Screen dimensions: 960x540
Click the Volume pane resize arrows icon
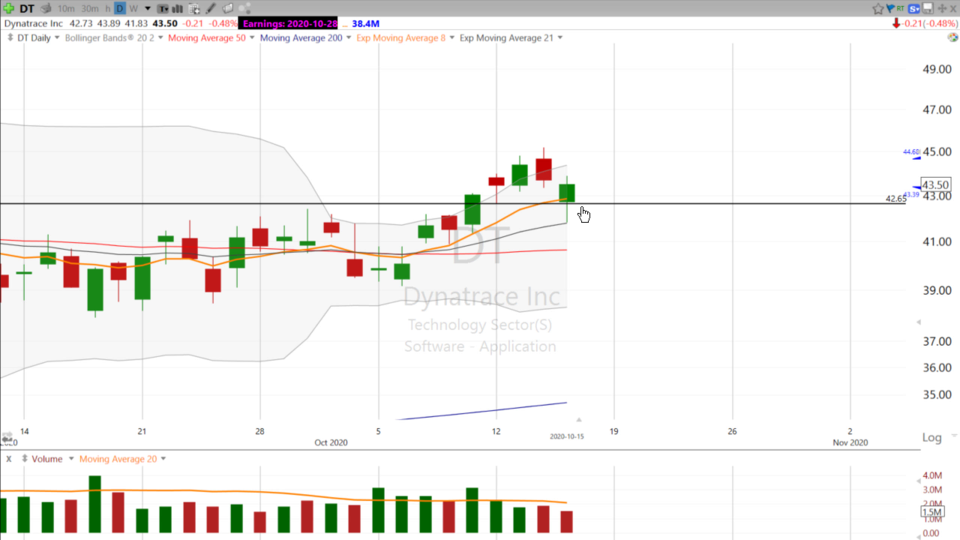(x=24, y=459)
